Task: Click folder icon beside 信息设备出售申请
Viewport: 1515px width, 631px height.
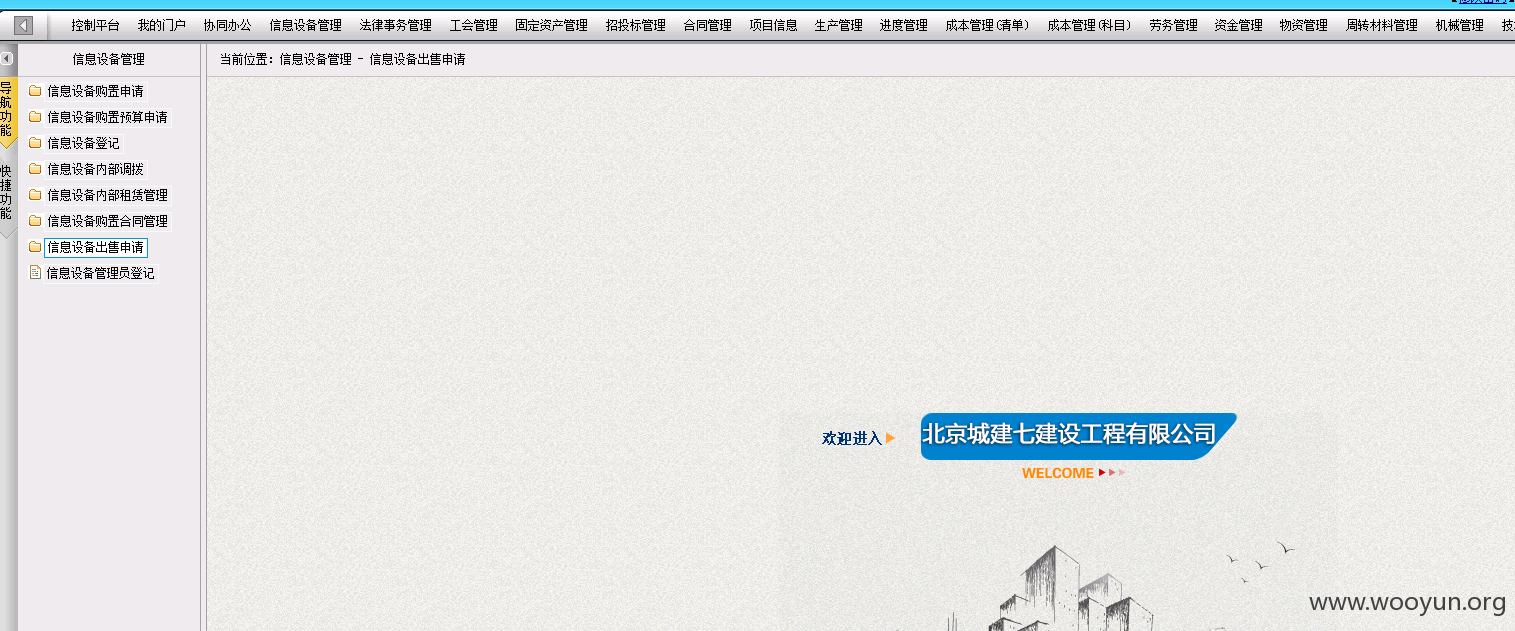Action: click(x=35, y=247)
